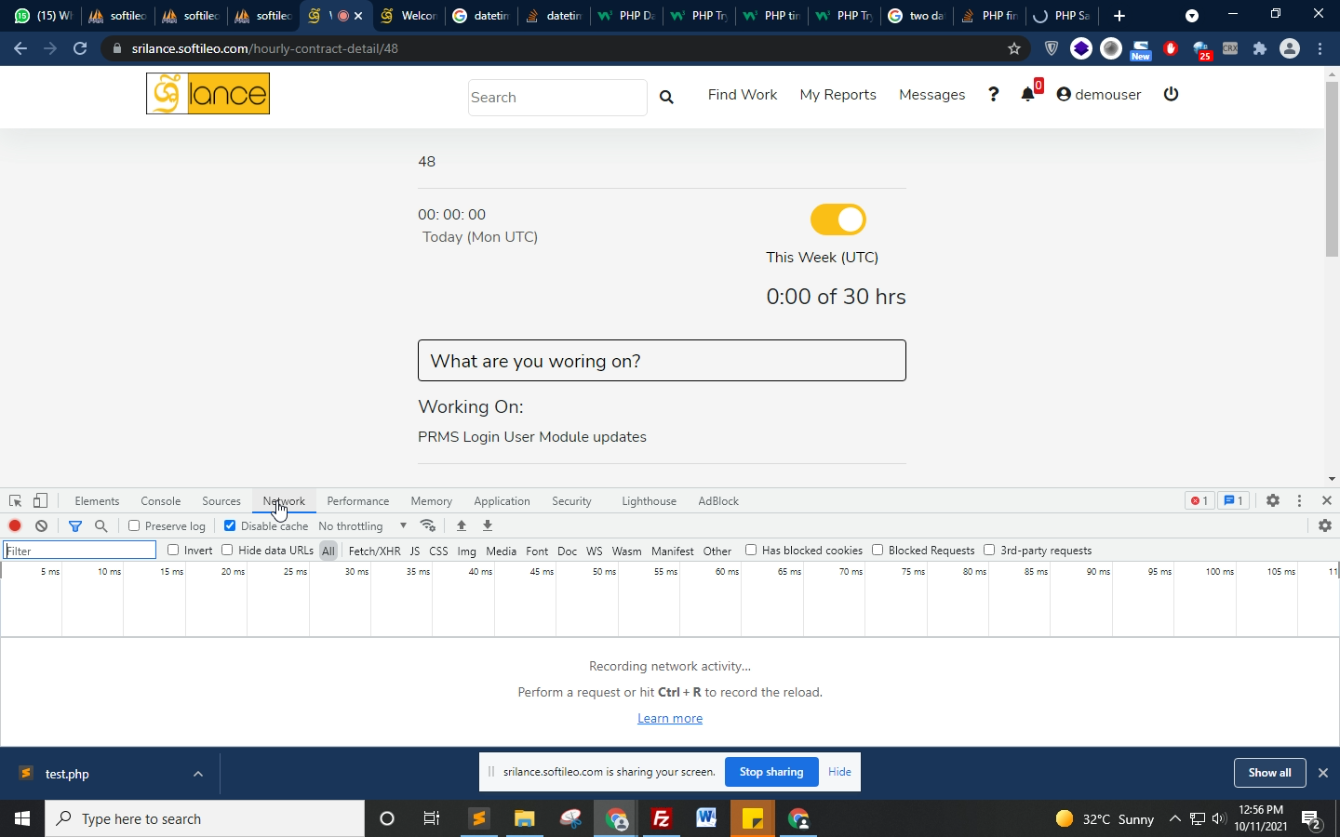Open DevTools settings gear
Screen dimensions: 1340x837
coord(1272,501)
